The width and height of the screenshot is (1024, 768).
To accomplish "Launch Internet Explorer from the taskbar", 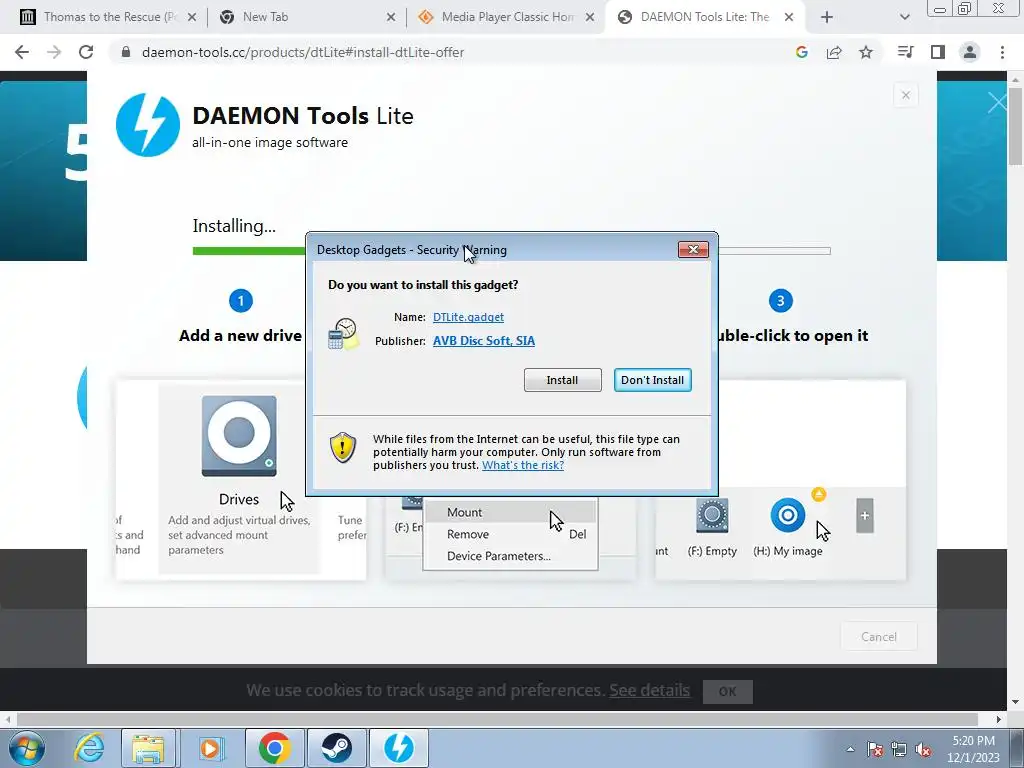I will click(89, 748).
